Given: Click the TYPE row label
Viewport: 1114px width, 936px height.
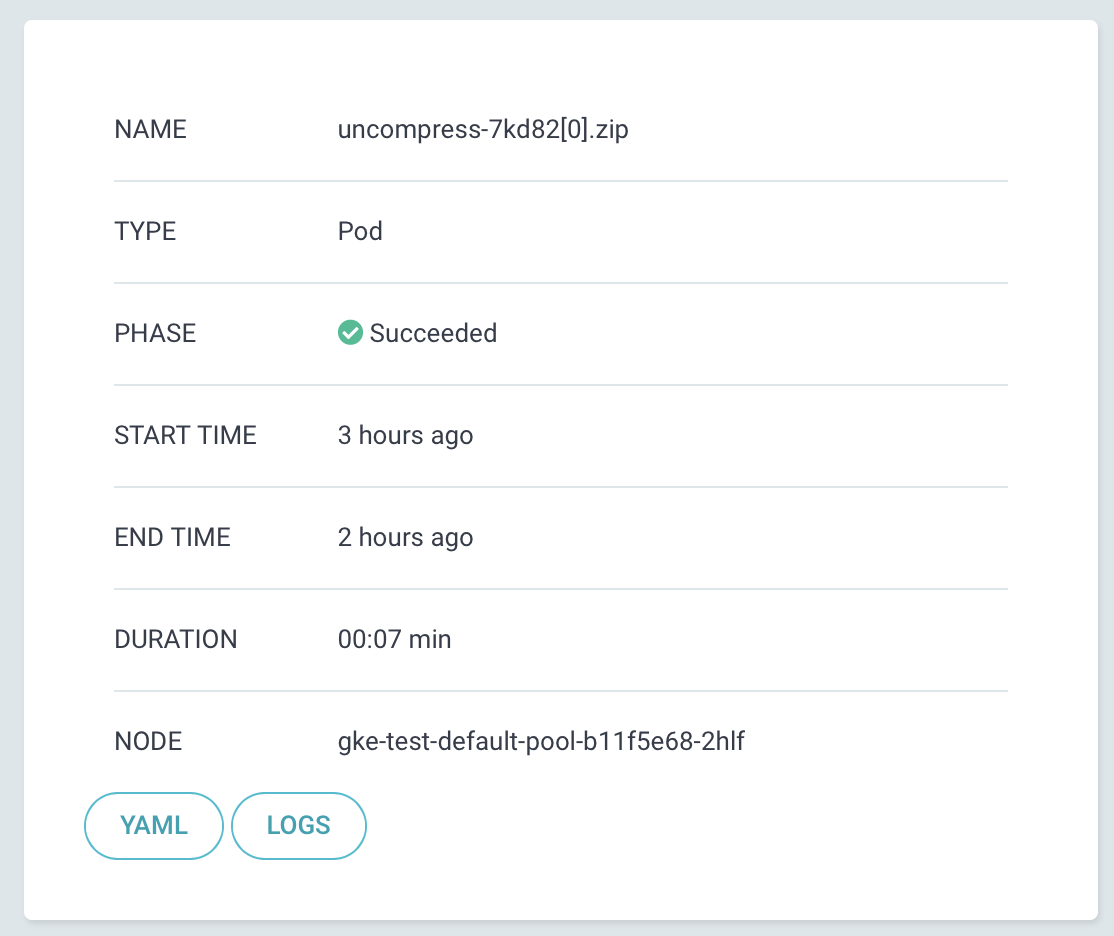Looking at the screenshot, I should pyautogui.click(x=145, y=231).
